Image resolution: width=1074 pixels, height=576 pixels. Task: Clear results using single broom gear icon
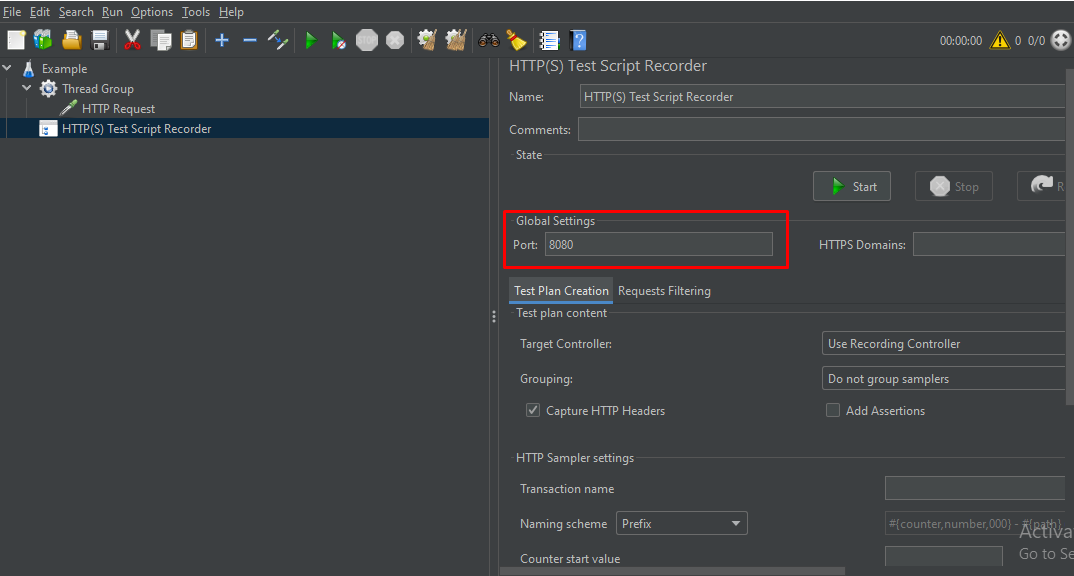[x=427, y=40]
